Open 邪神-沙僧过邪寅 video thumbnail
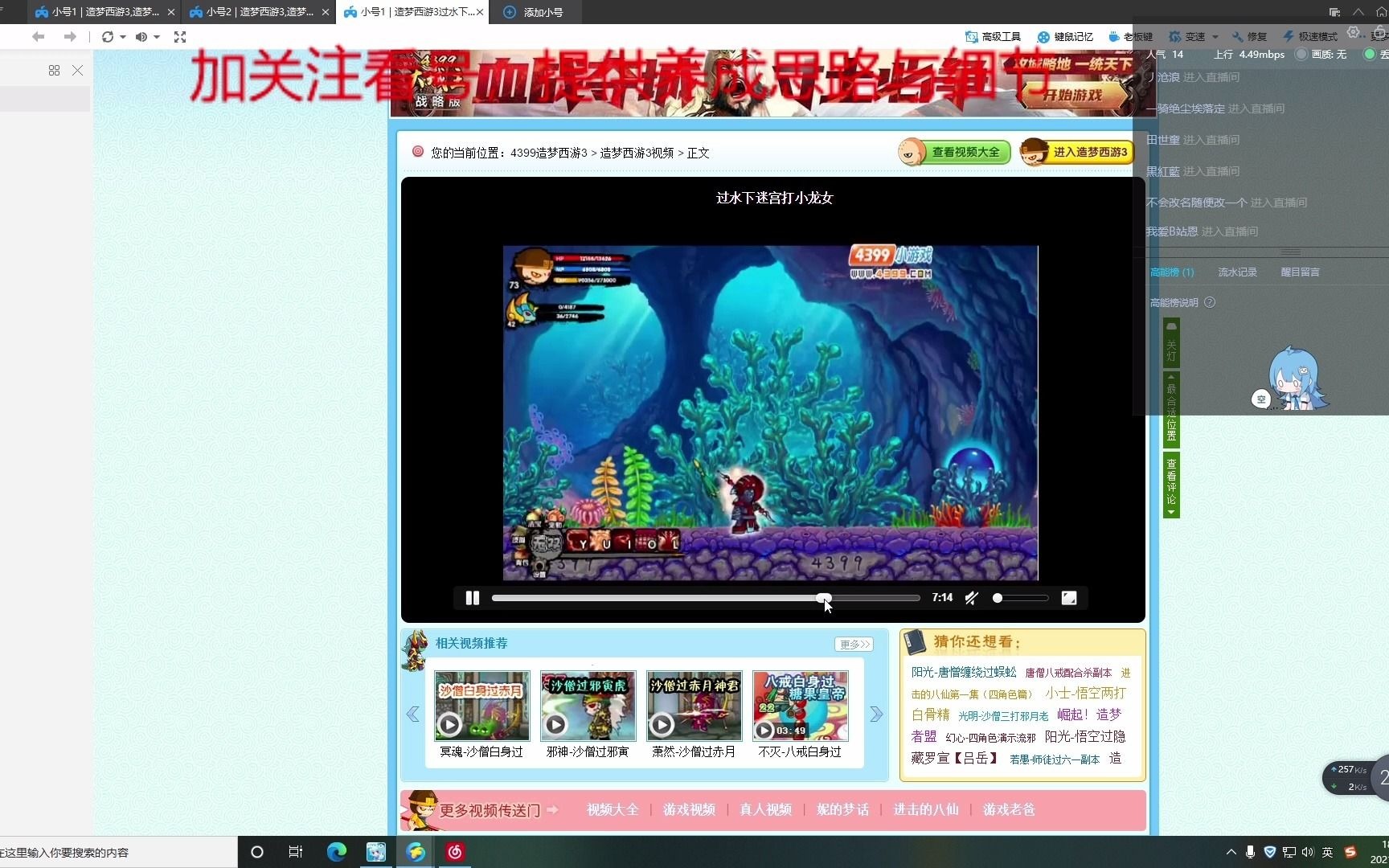1389x868 pixels. click(x=588, y=706)
